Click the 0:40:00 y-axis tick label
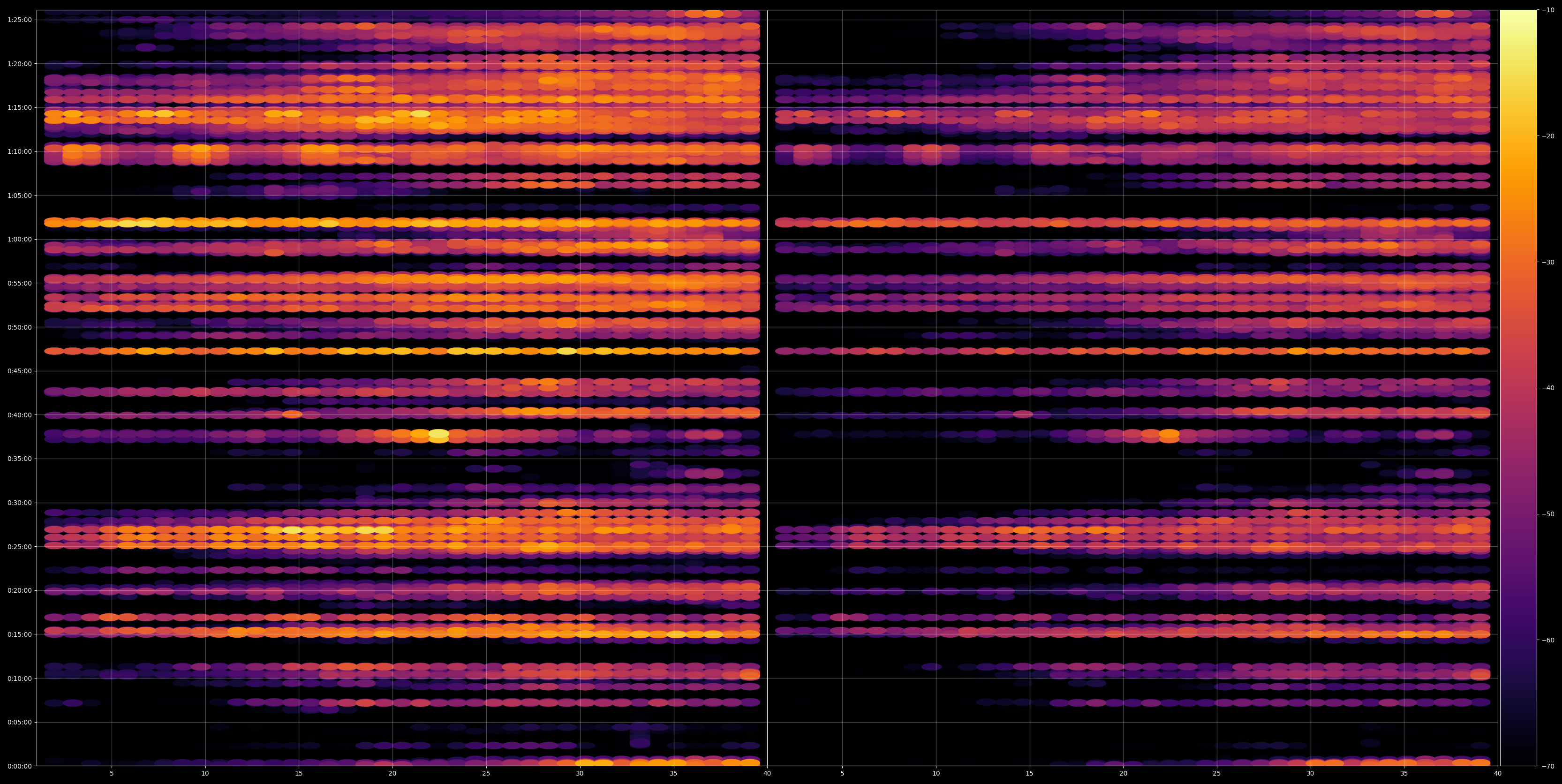Image resolution: width=1562 pixels, height=784 pixels. coord(20,415)
